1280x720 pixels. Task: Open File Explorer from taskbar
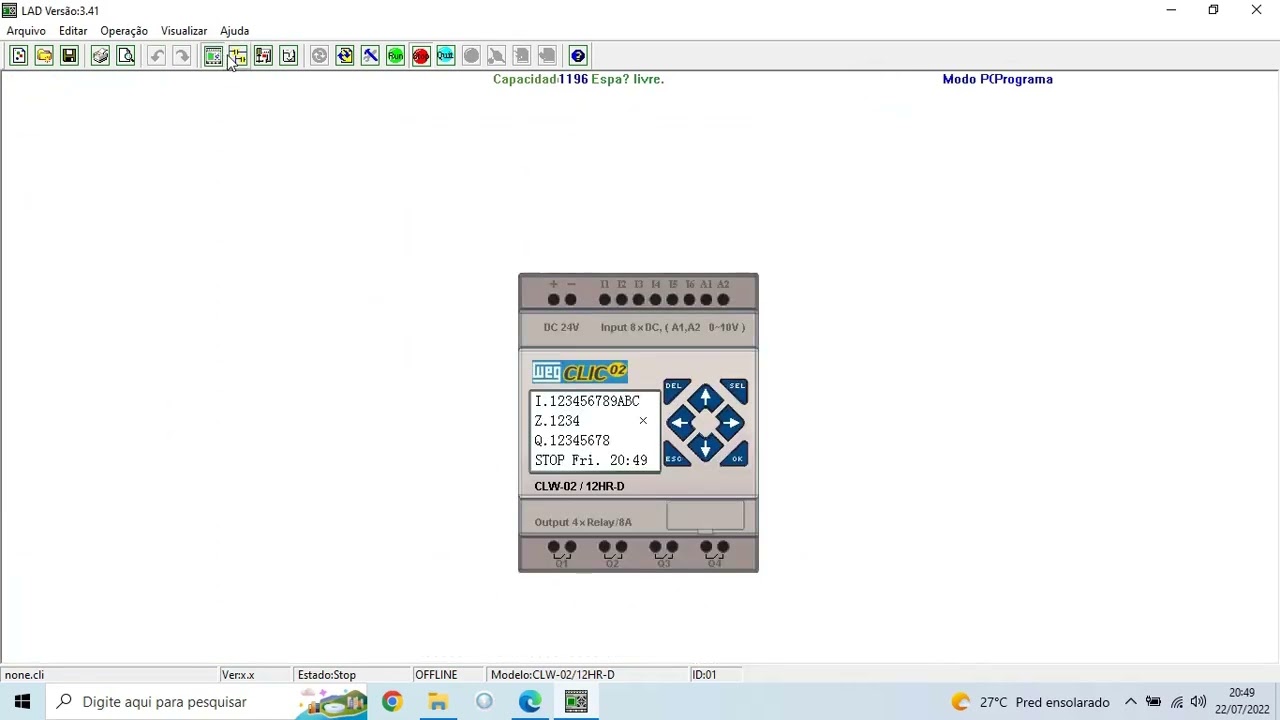pyautogui.click(x=438, y=702)
